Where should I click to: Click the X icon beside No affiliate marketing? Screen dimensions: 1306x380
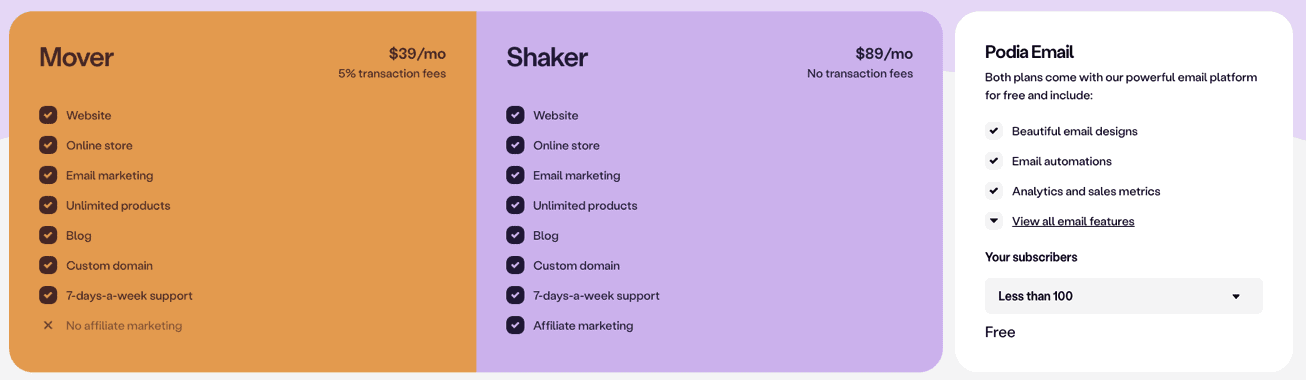point(48,325)
